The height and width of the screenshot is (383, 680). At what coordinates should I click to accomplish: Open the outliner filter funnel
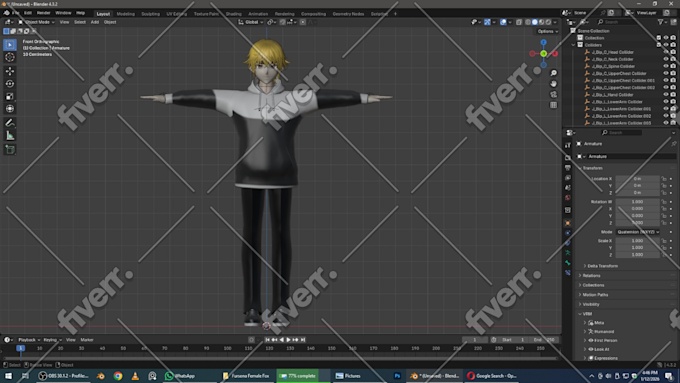tap(661, 22)
